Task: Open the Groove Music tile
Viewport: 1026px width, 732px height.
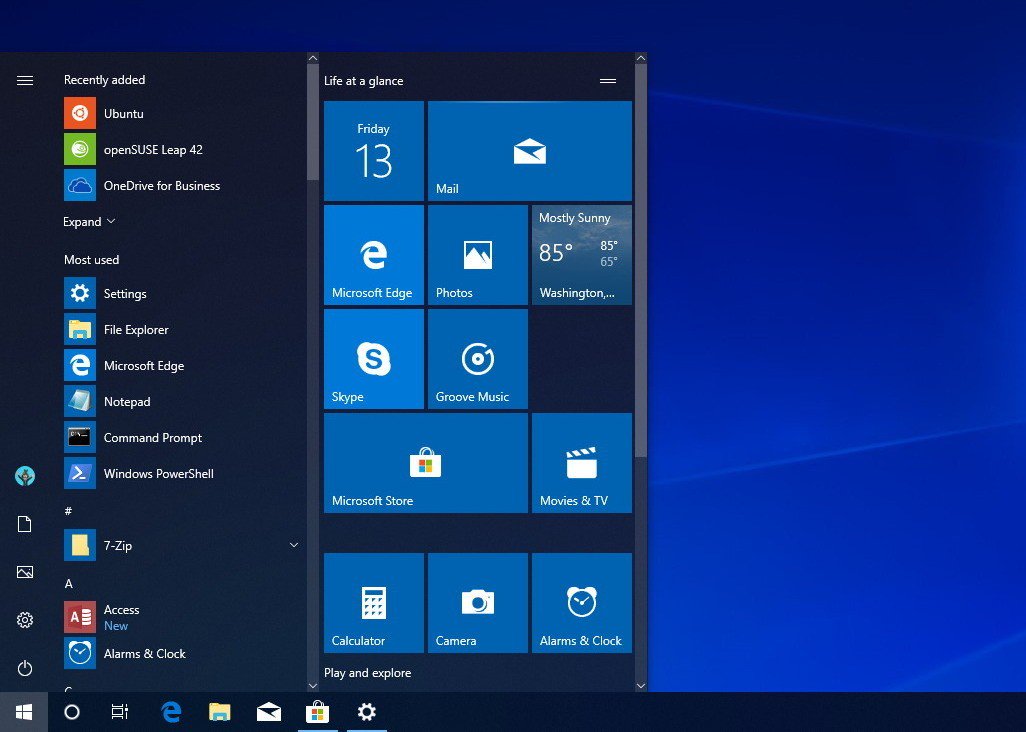Action: [x=477, y=358]
